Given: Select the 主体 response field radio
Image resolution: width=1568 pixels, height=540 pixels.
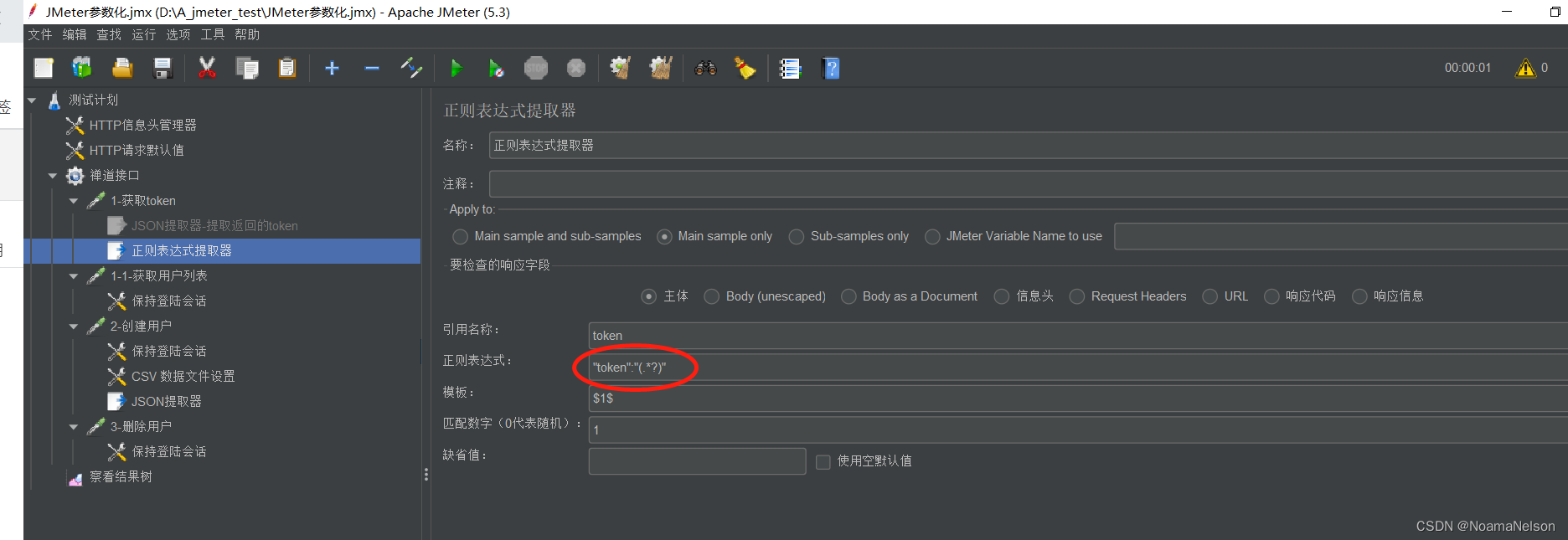Looking at the screenshot, I should [648, 296].
